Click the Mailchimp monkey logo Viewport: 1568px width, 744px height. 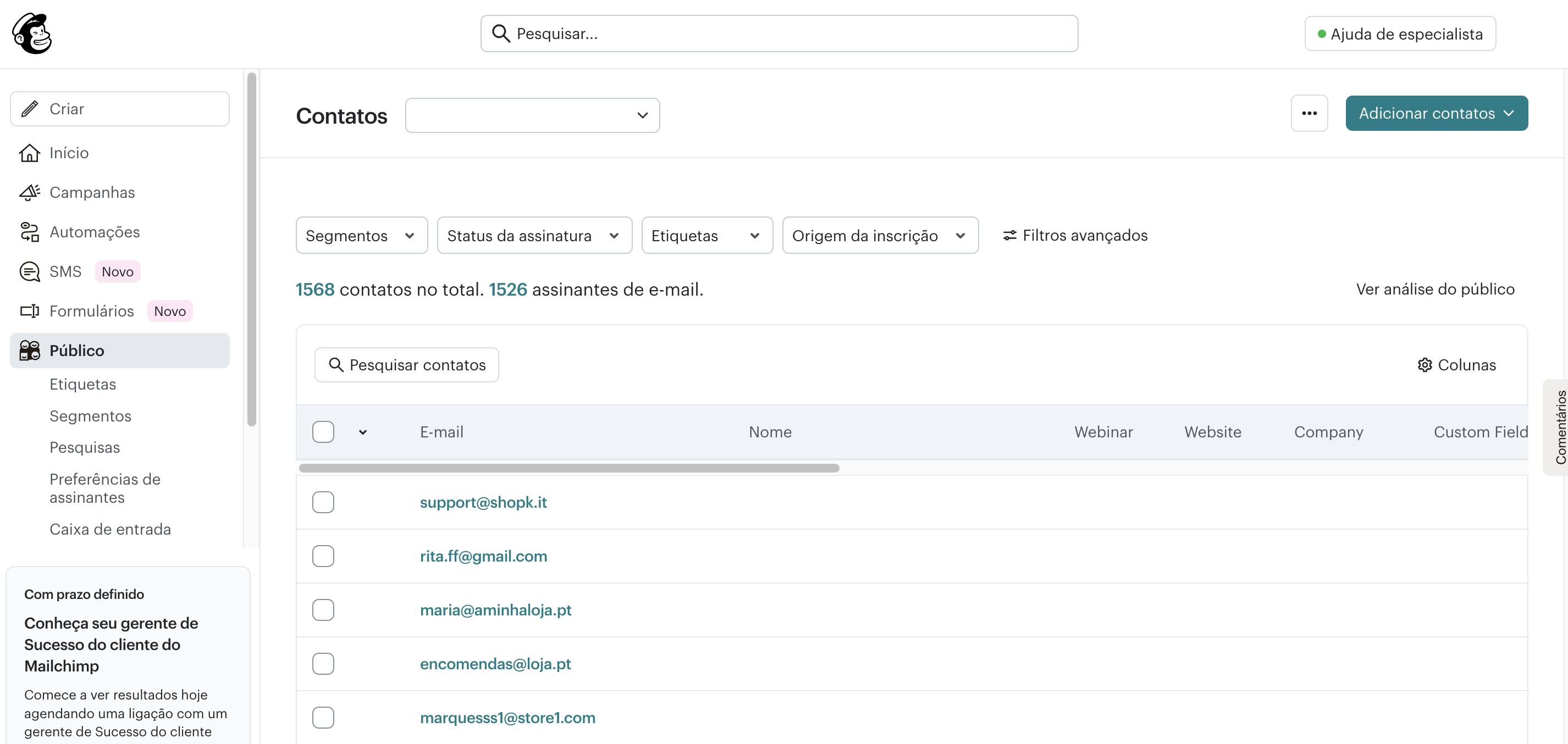pos(31,34)
